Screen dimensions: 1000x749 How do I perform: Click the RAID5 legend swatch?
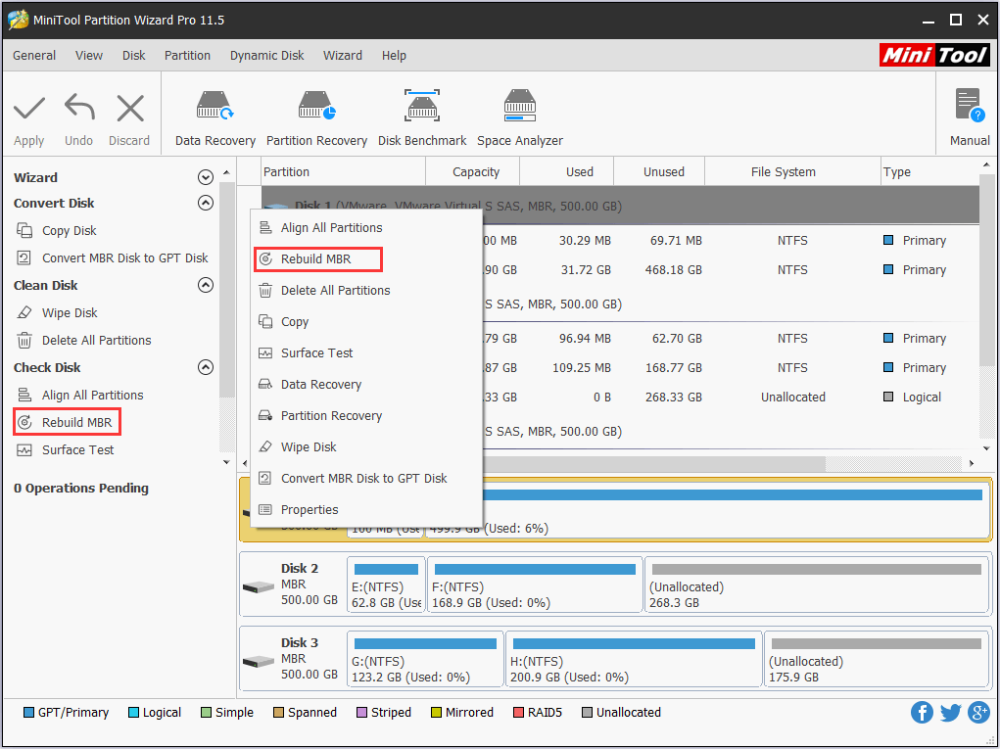coord(518,712)
